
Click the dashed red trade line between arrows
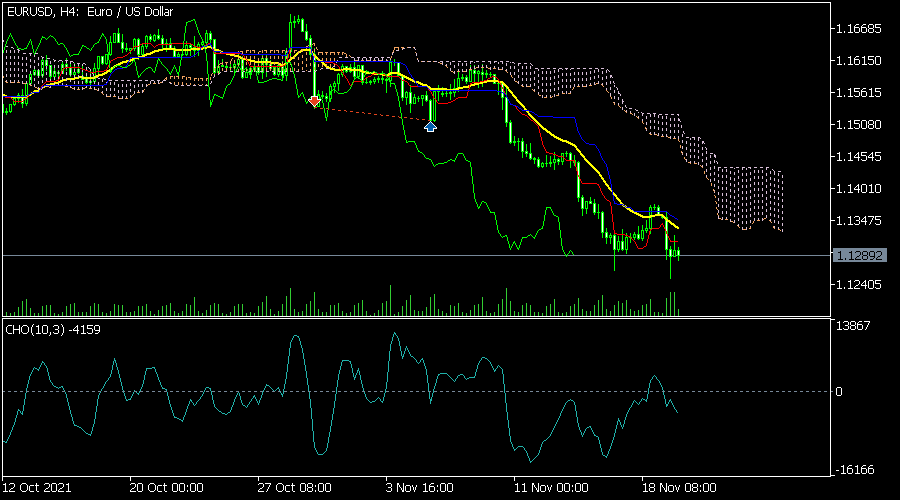click(373, 114)
